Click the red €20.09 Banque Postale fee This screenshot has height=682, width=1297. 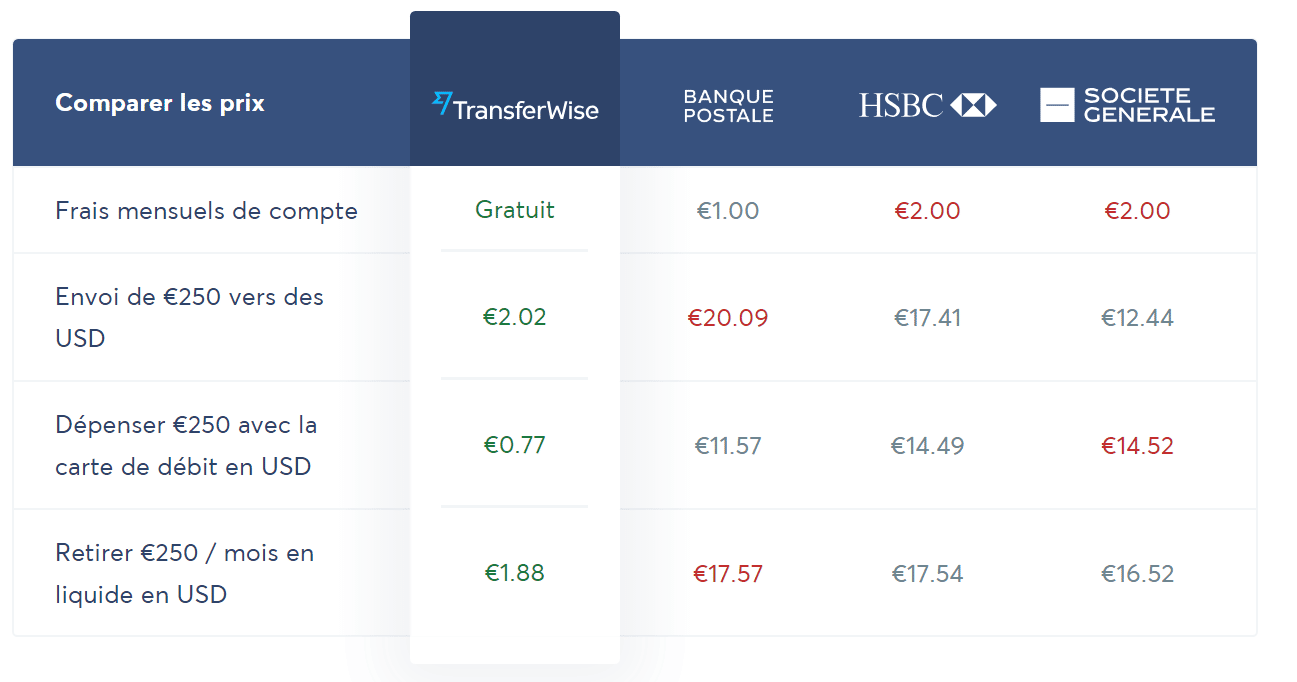tap(728, 318)
